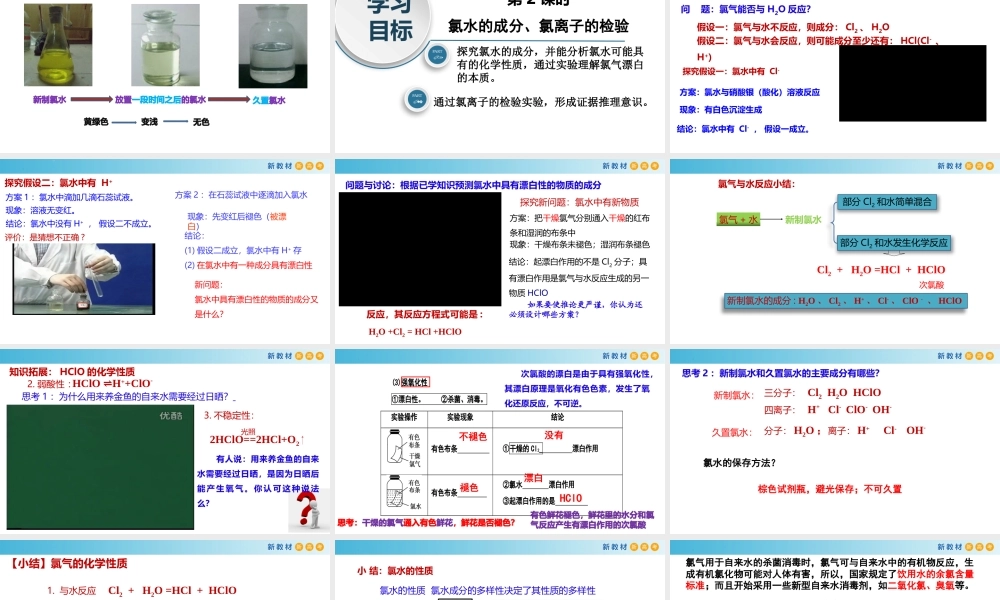Click the red text 棕色试剂瓶，避光保存；不可久置
Screen dimensions: 1000x600
[829, 489]
